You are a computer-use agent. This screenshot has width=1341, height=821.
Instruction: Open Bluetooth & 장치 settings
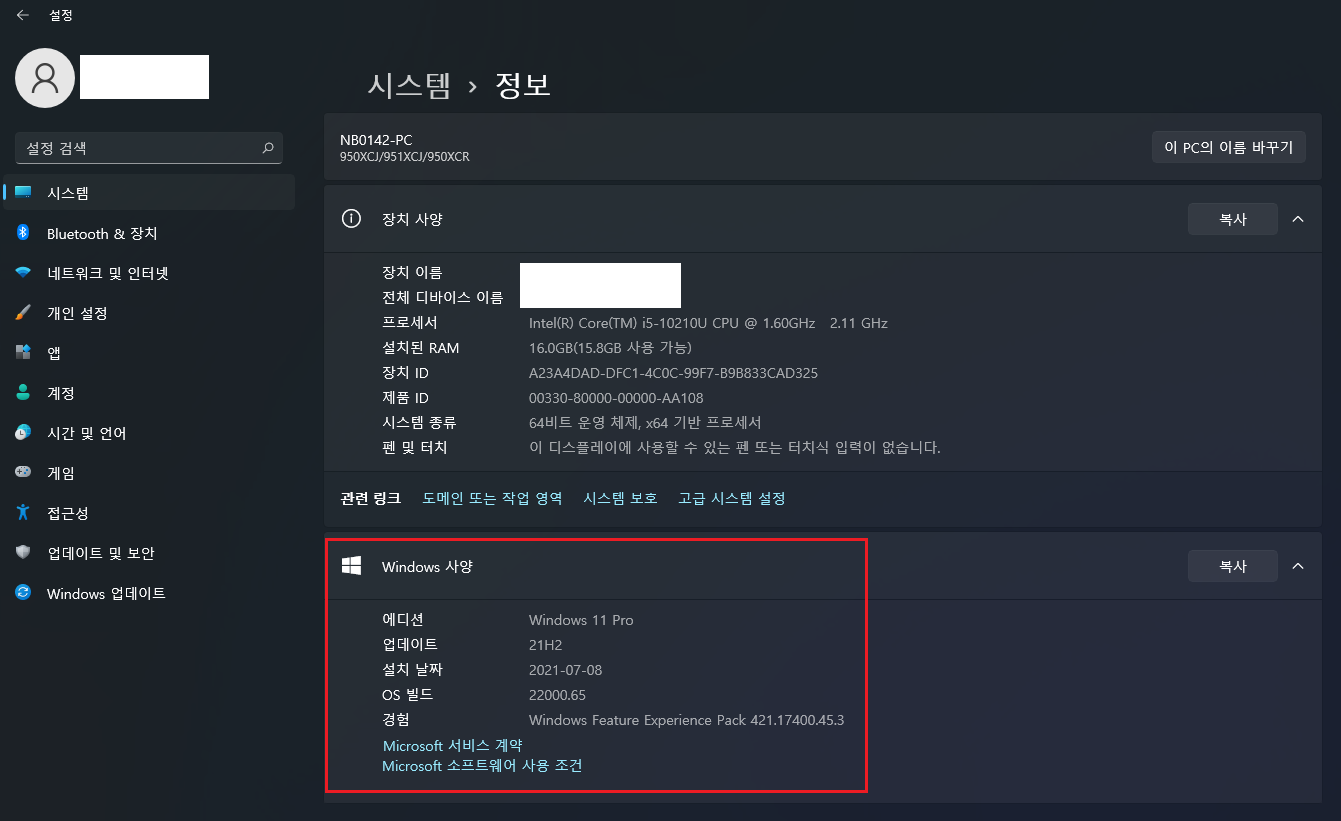coord(149,233)
